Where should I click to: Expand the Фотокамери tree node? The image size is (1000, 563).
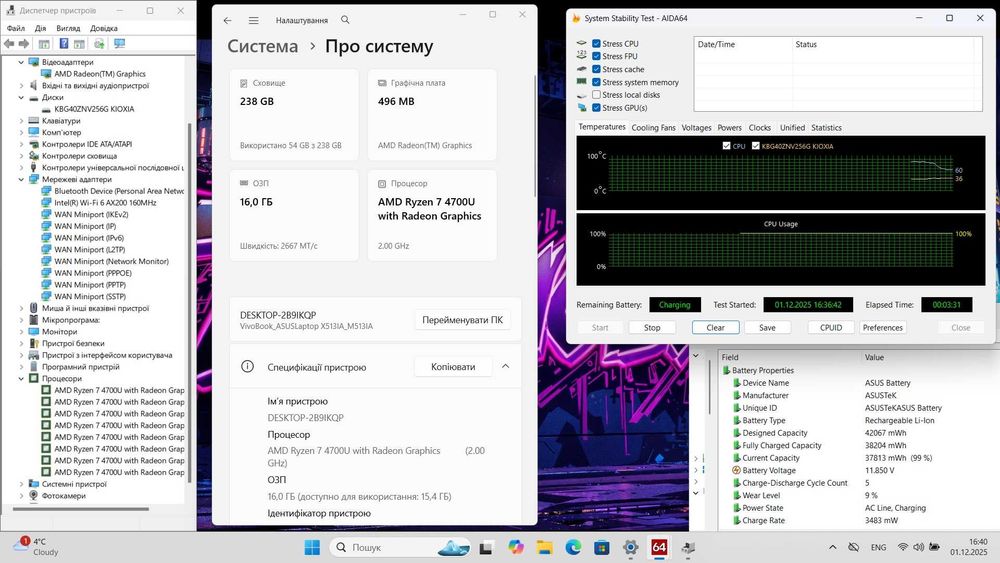pyautogui.click(x=21, y=495)
